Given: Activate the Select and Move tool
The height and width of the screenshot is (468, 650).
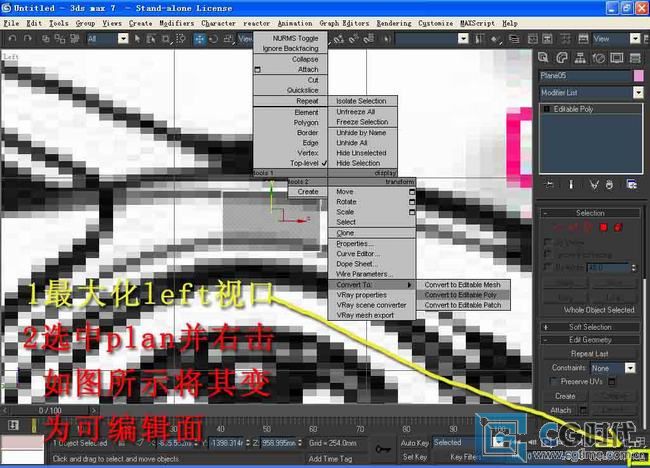Looking at the screenshot, I should point(199,39).
